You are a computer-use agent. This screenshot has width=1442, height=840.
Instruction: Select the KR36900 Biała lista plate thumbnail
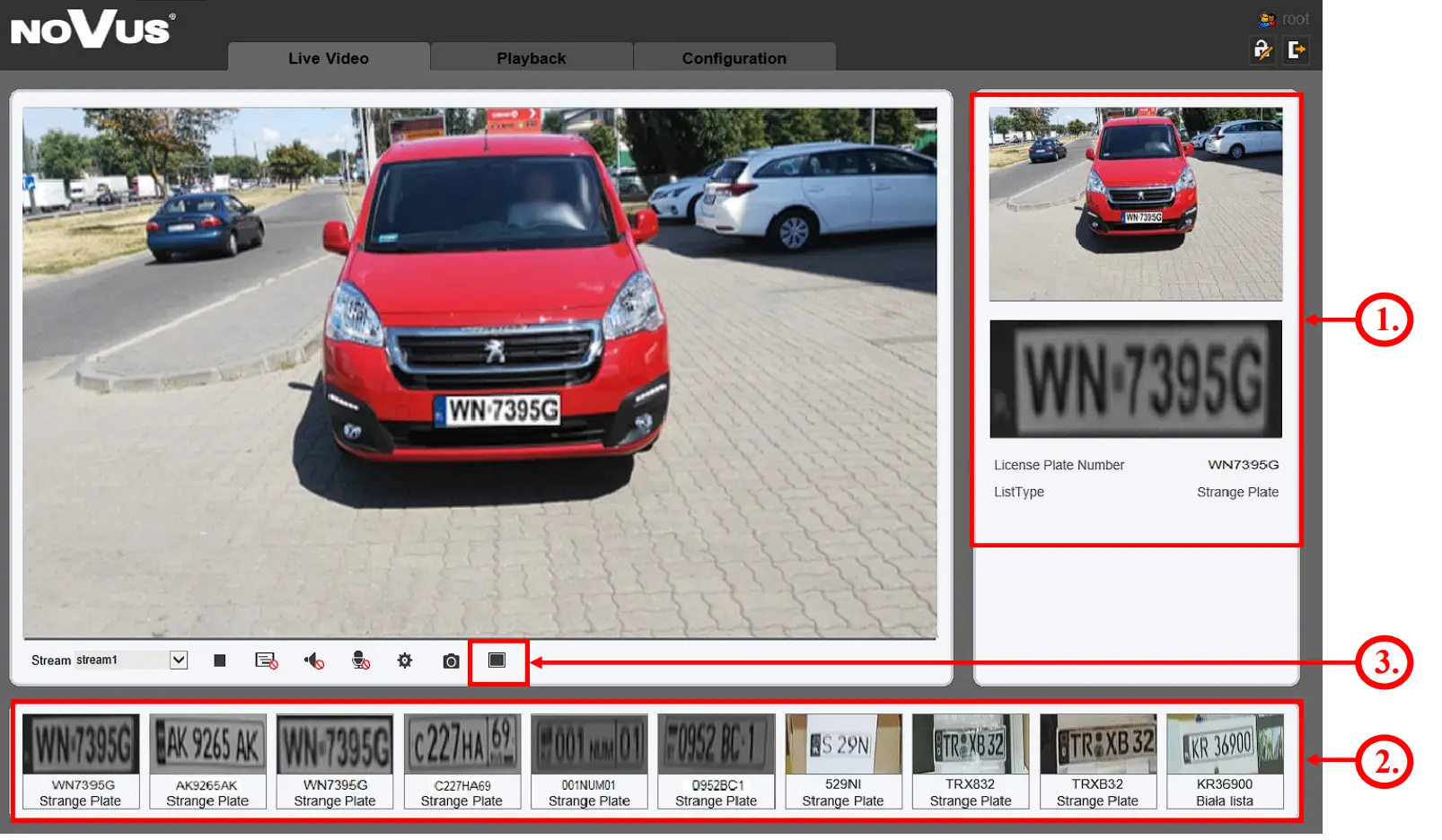pyautogui.click(x=1225, y=760)
